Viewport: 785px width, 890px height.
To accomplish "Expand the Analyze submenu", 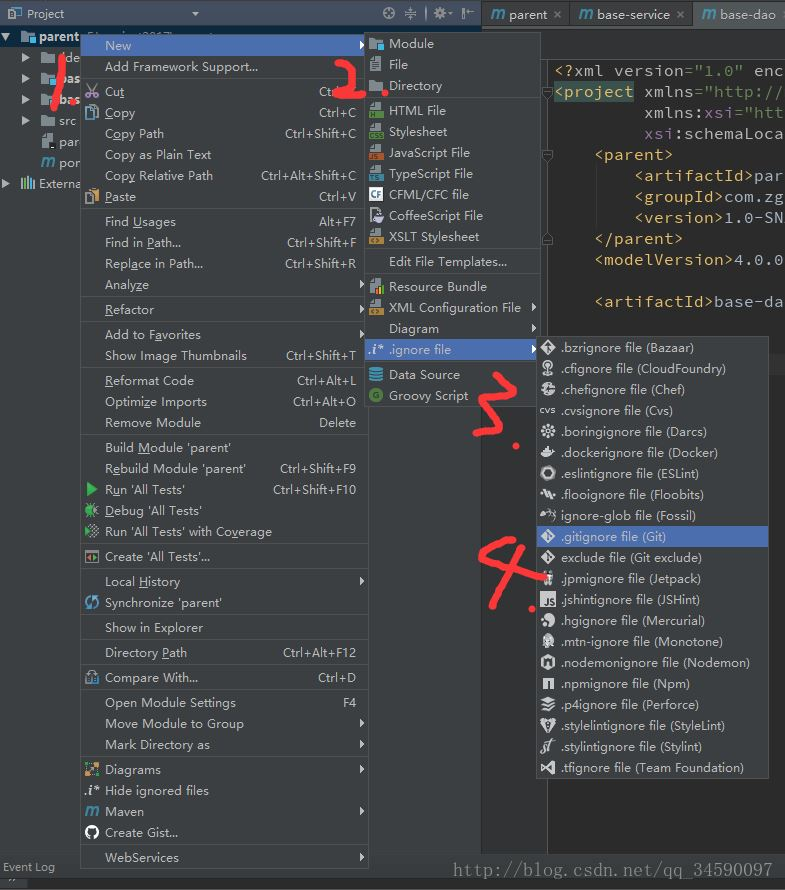I will (x=224, y=285).
